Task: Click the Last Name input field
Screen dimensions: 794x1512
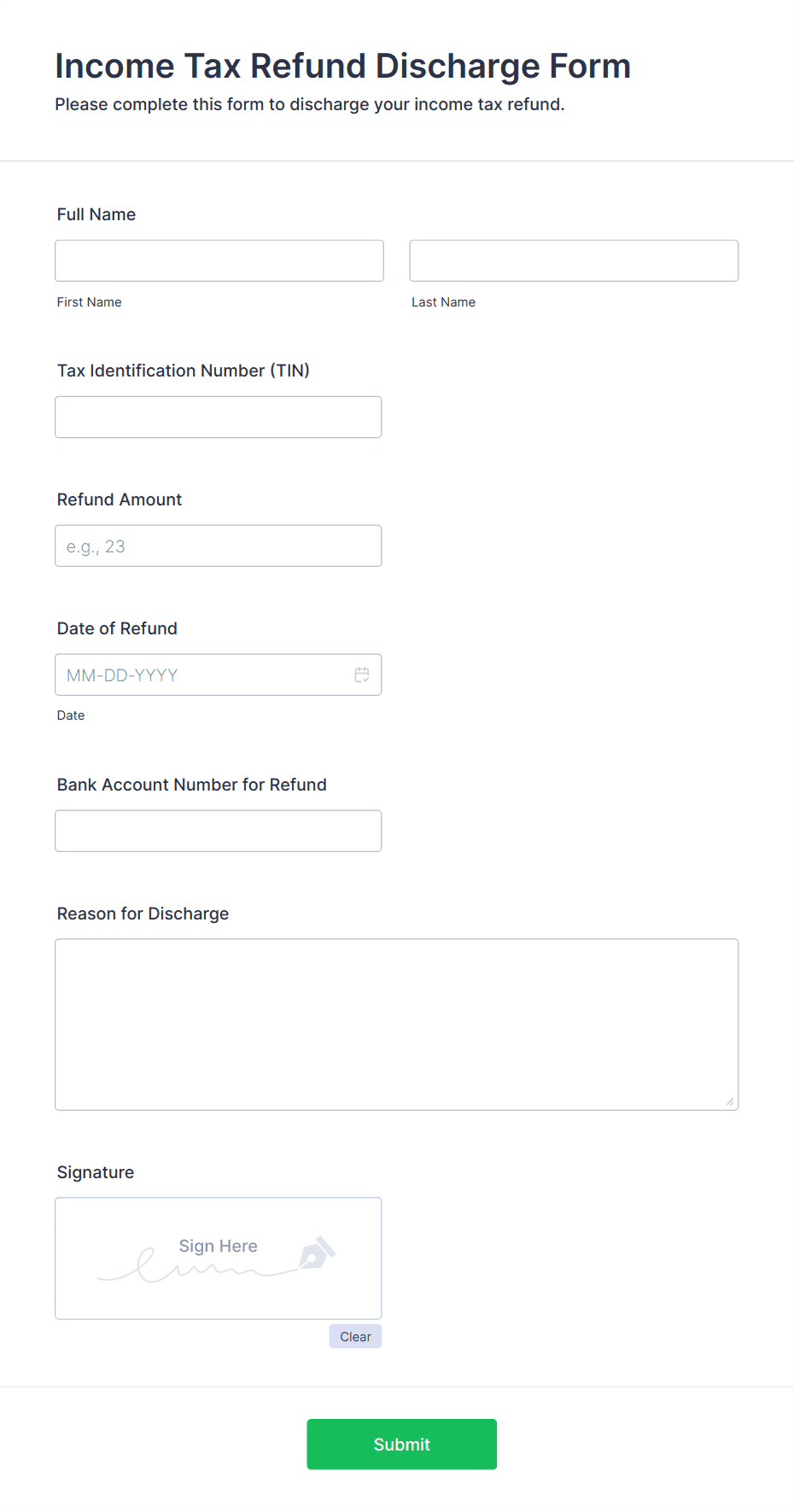Action: (x=574, y=260)
